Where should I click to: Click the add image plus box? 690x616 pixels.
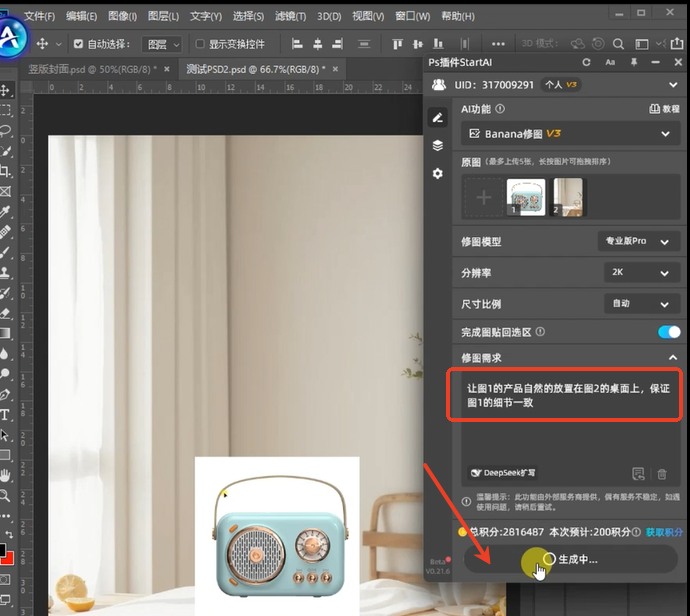click(484, 197)
